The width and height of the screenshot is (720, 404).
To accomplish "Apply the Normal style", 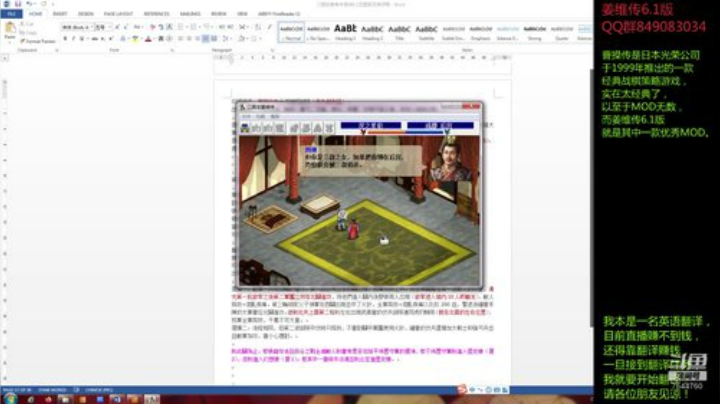I will [291, 32].
